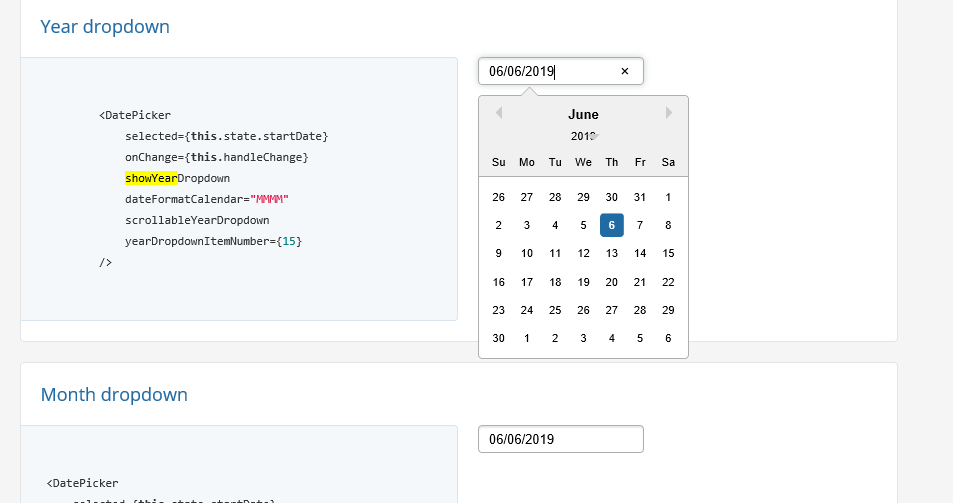This screenshot has height=503, width=953.
Task: Select June 13 in calendar
Action: pyautogui.click(x=611, y=253)
